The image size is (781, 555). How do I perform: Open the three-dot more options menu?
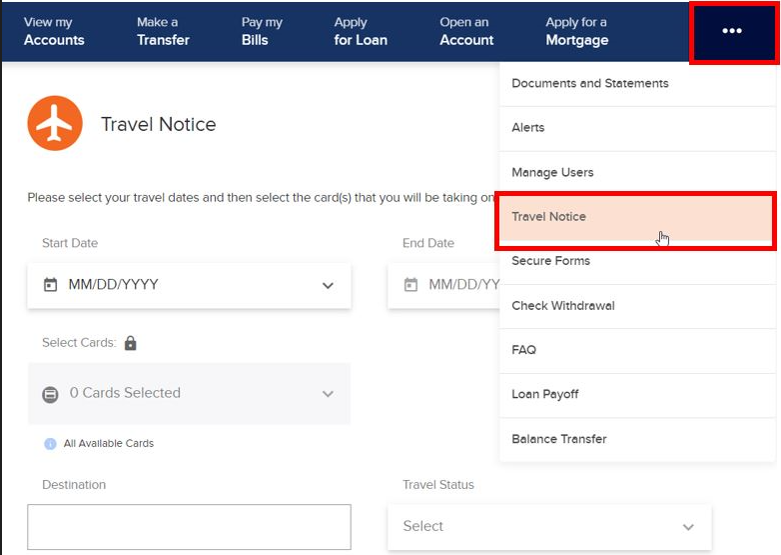click(x=732, y=31)
